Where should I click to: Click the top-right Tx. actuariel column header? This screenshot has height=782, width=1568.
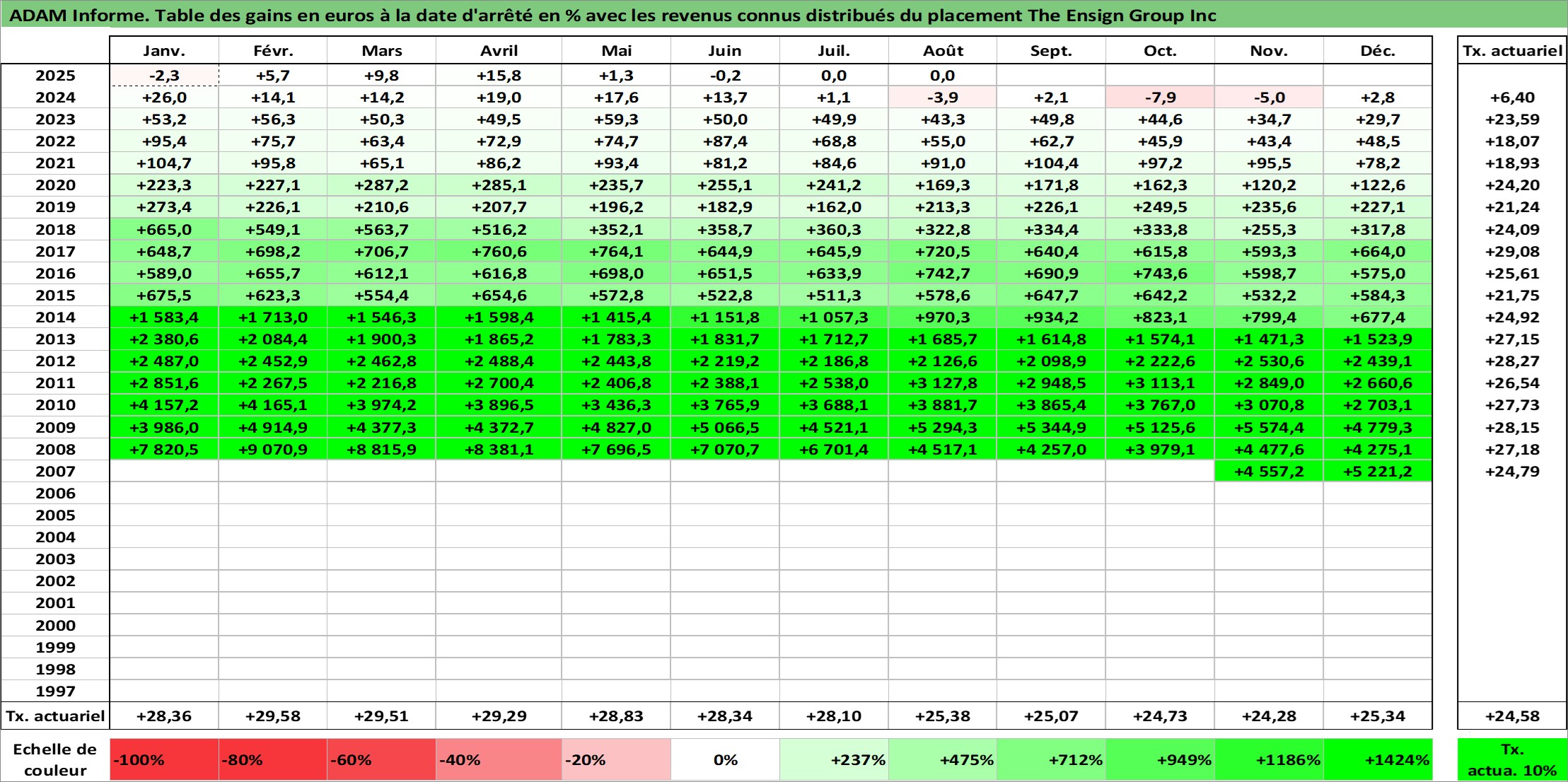click(1512, 50)
